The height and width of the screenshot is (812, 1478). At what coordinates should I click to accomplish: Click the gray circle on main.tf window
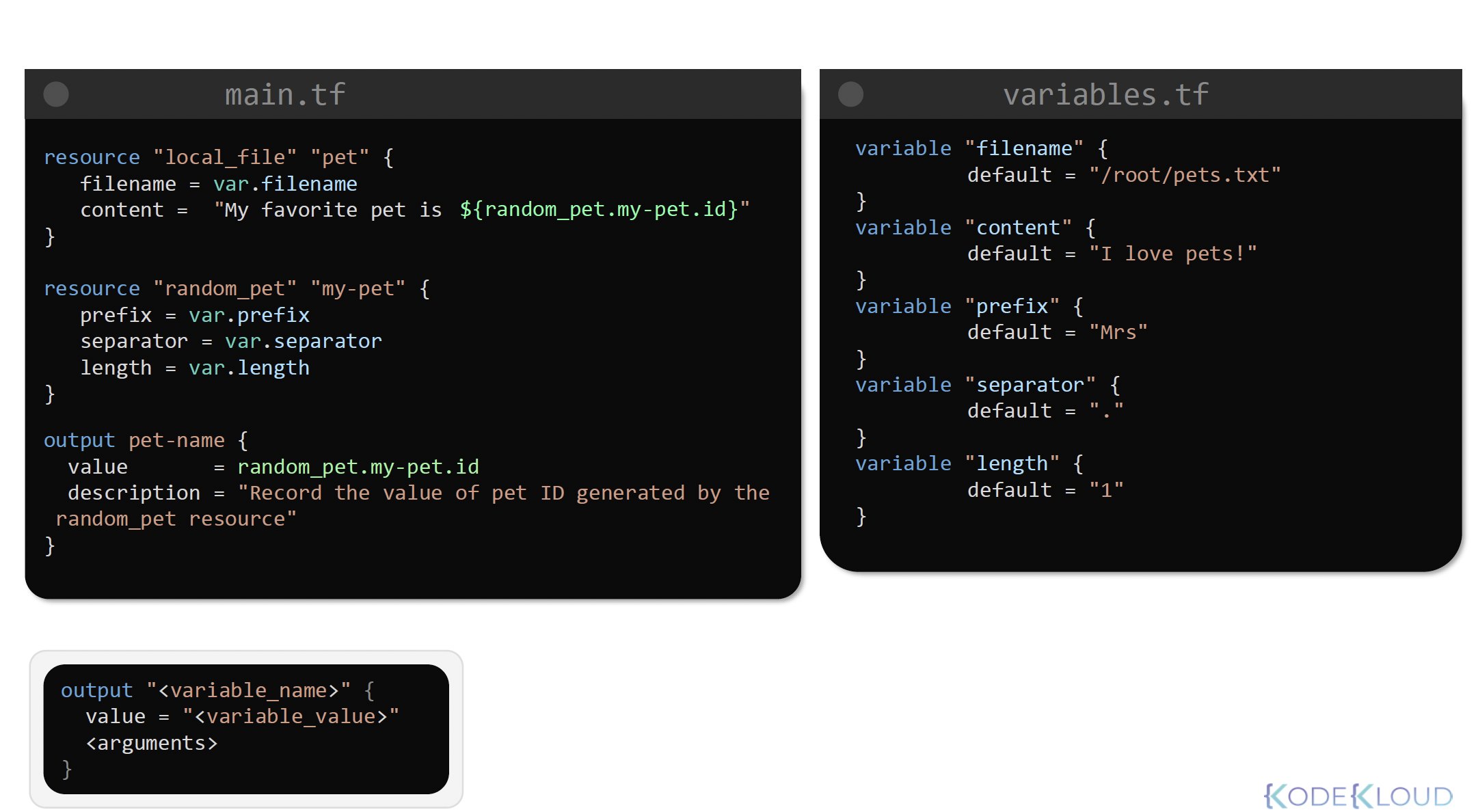click(x=56, y=94)
